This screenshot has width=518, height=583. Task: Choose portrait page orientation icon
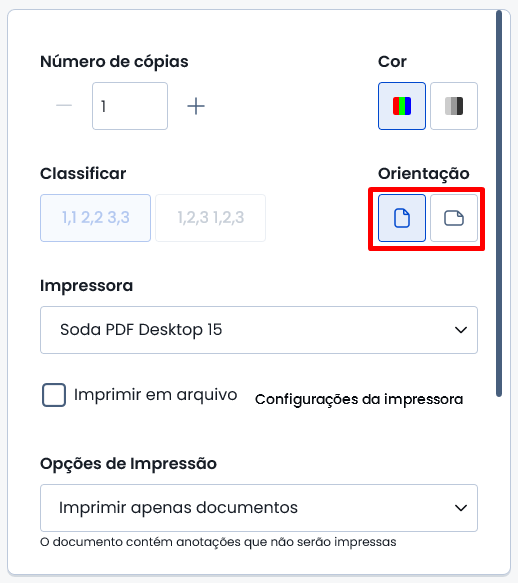click(x=402, y=218)
